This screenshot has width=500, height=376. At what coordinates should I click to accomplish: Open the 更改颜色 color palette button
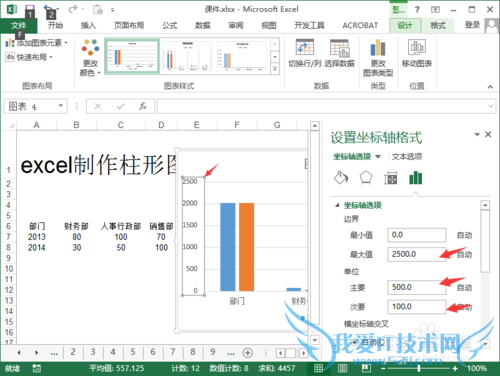coord(90,58)
